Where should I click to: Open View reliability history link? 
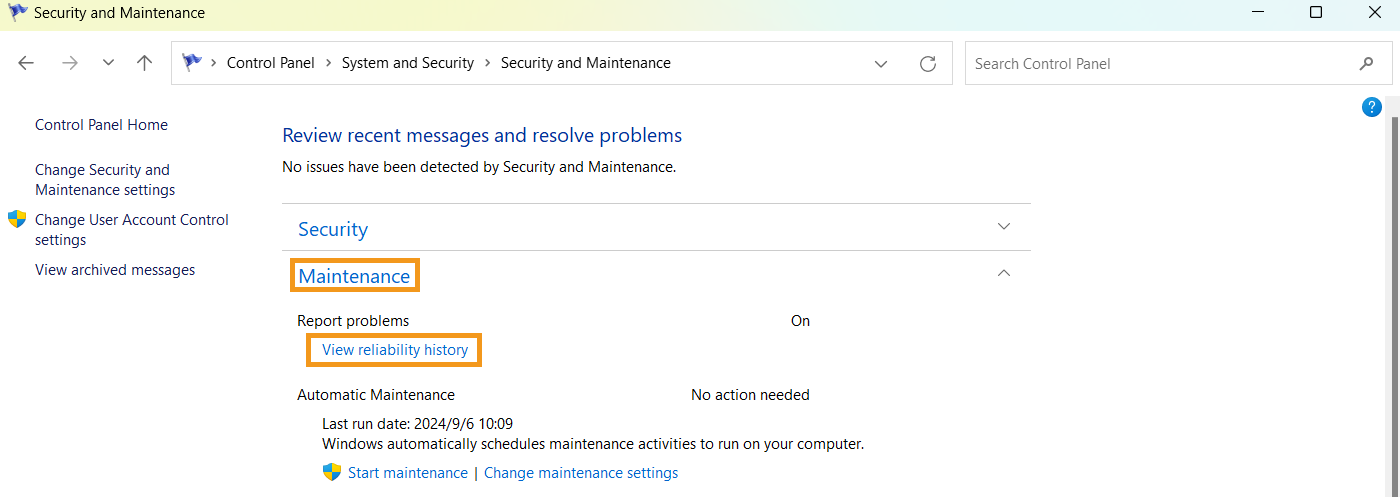pos(395,350)
